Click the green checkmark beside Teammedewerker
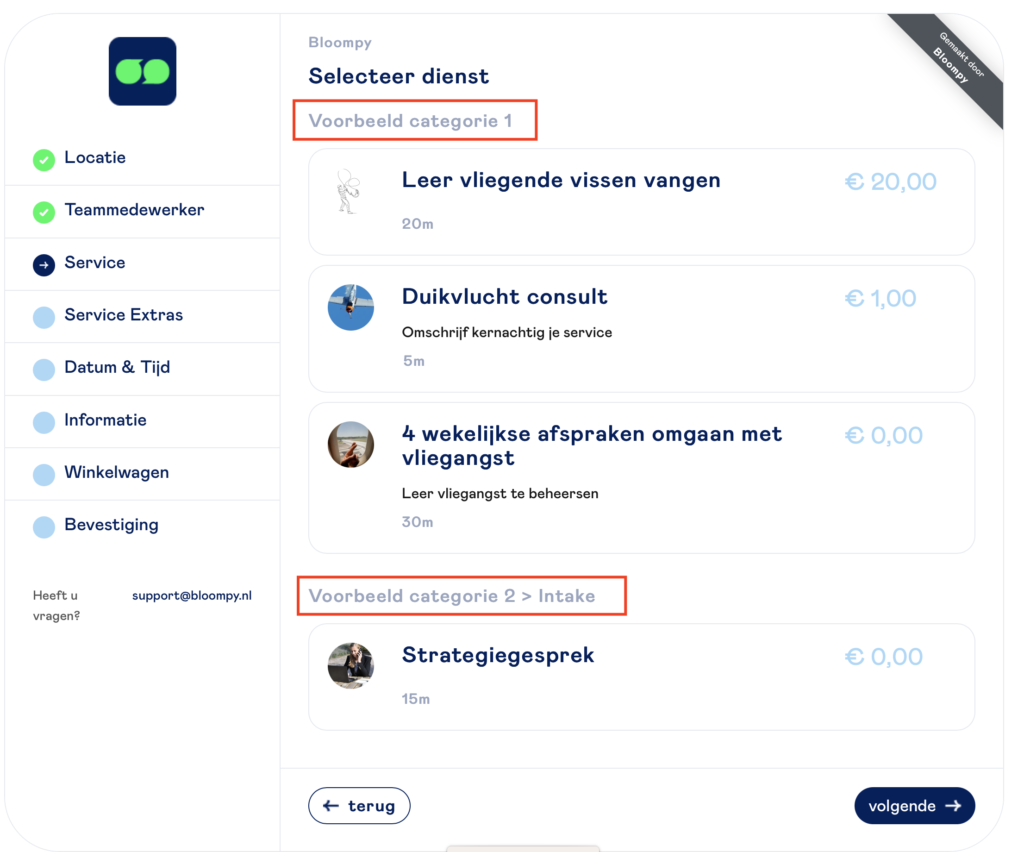The width and height of the screenshot is (1024, 852). [x=44, y=212]
